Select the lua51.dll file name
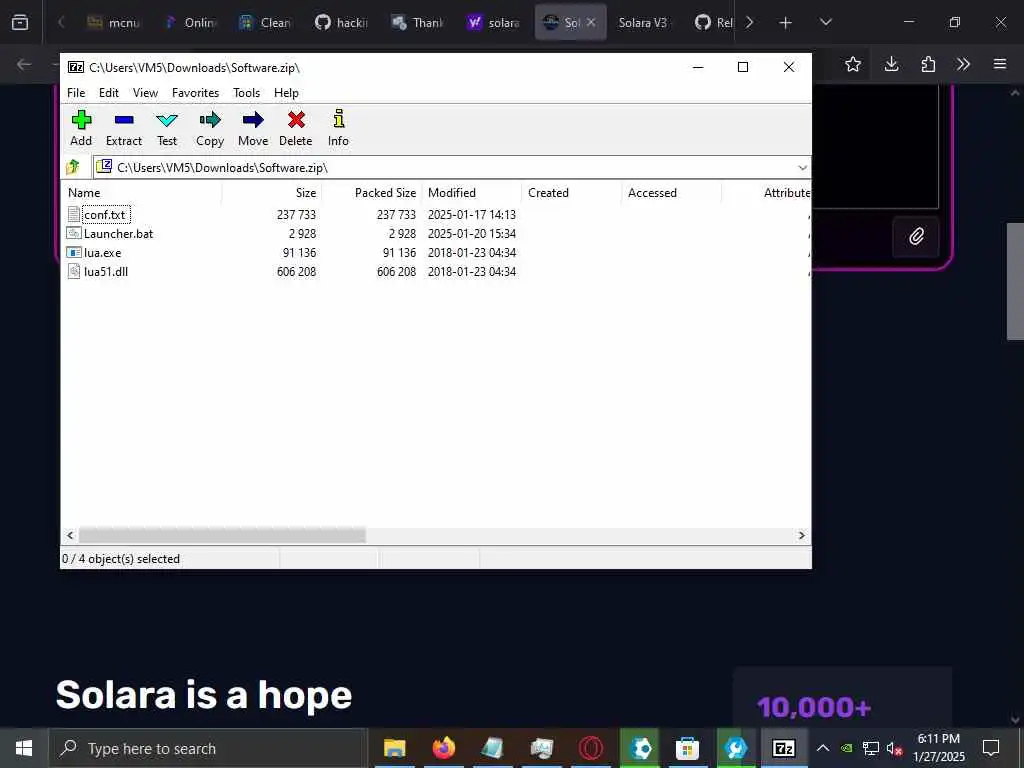The width and height of the screenshot is (1024, 768). 106,271
